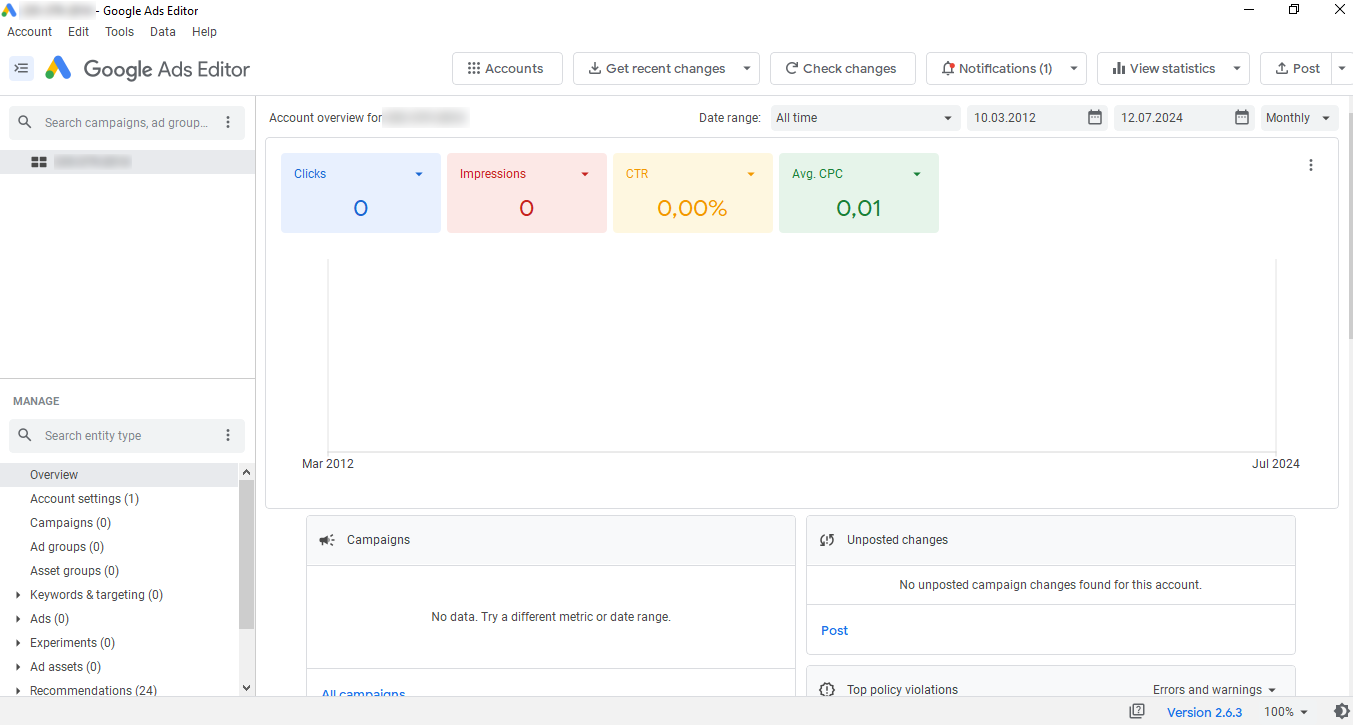The height and width of the screenshot is (725, 1353).
Task: Click the Accounts grid icon
Action: tap(474, 69)
